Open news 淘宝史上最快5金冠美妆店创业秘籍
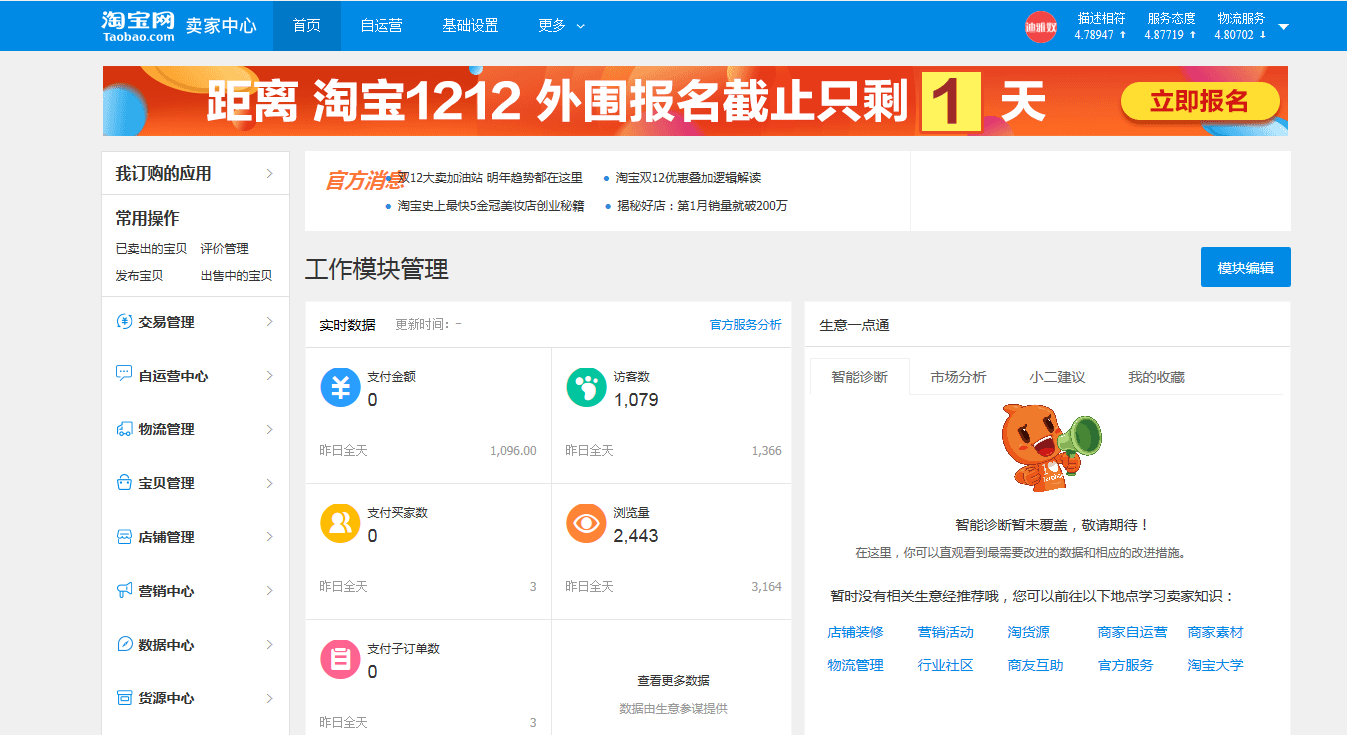The image size is (1347, 735). pos(490,206)
